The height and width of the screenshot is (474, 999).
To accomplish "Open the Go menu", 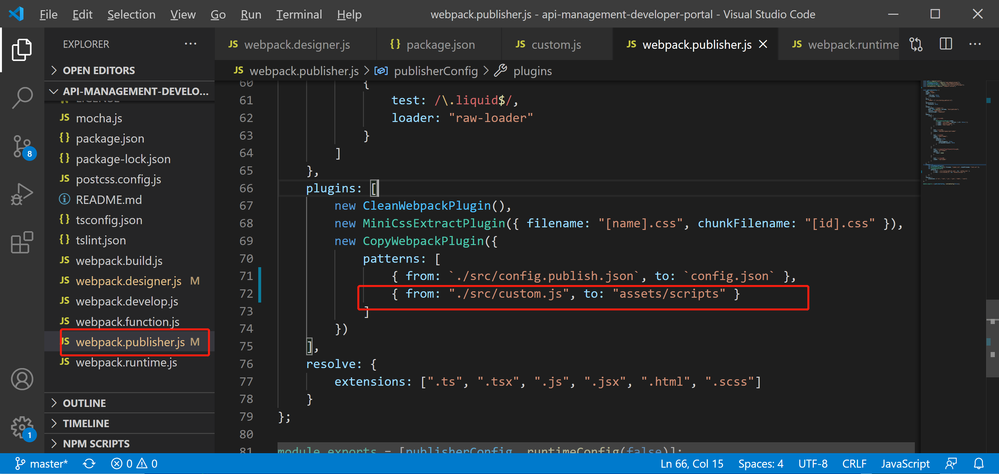I will click(x=218, y=14).
